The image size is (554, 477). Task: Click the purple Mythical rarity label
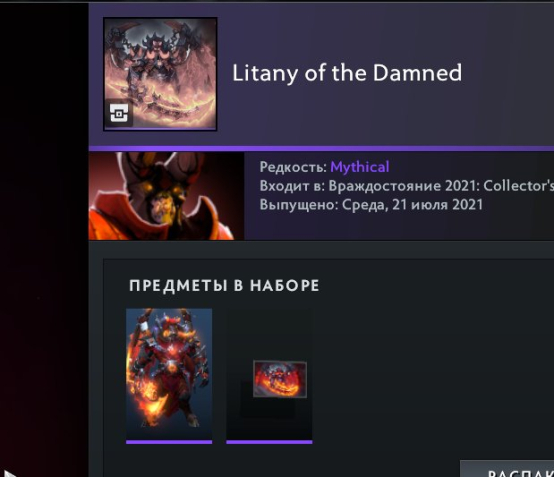(x=360, y=167)
